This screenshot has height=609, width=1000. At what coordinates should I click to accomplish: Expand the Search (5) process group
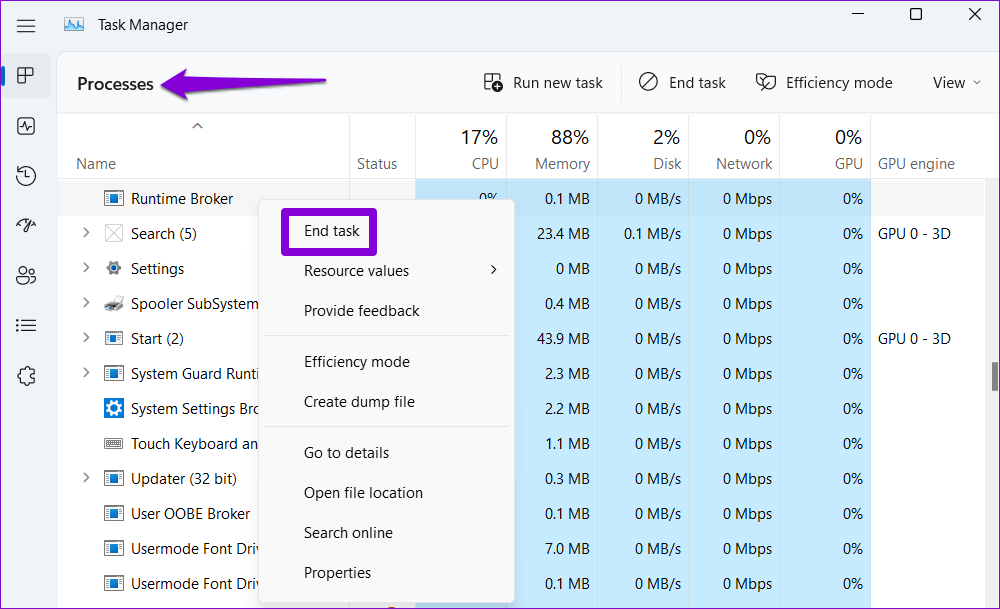coord(86,233)
